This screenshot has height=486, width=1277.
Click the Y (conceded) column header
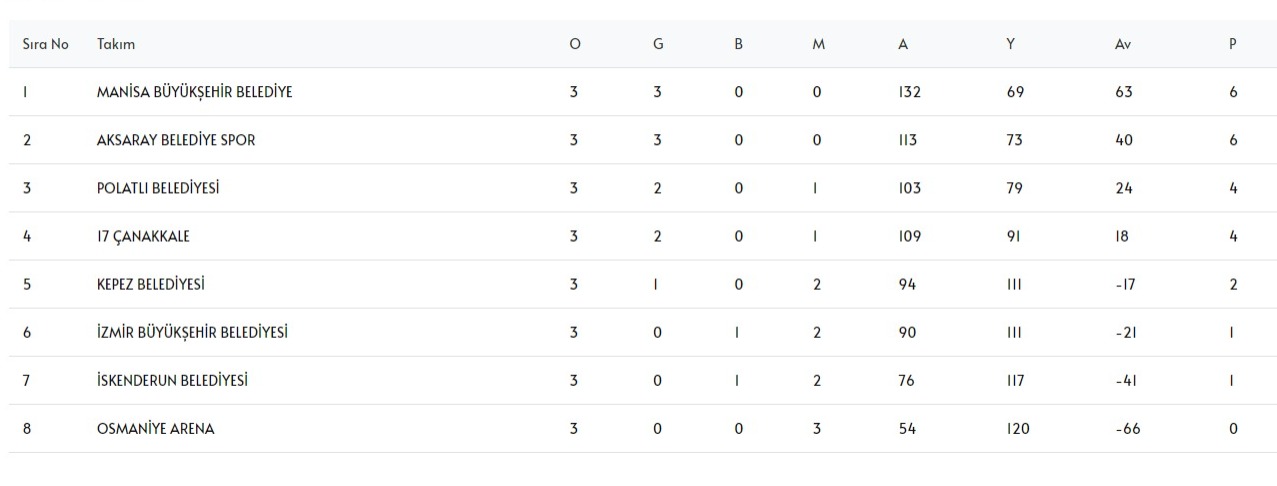[x=1011, y=45]
